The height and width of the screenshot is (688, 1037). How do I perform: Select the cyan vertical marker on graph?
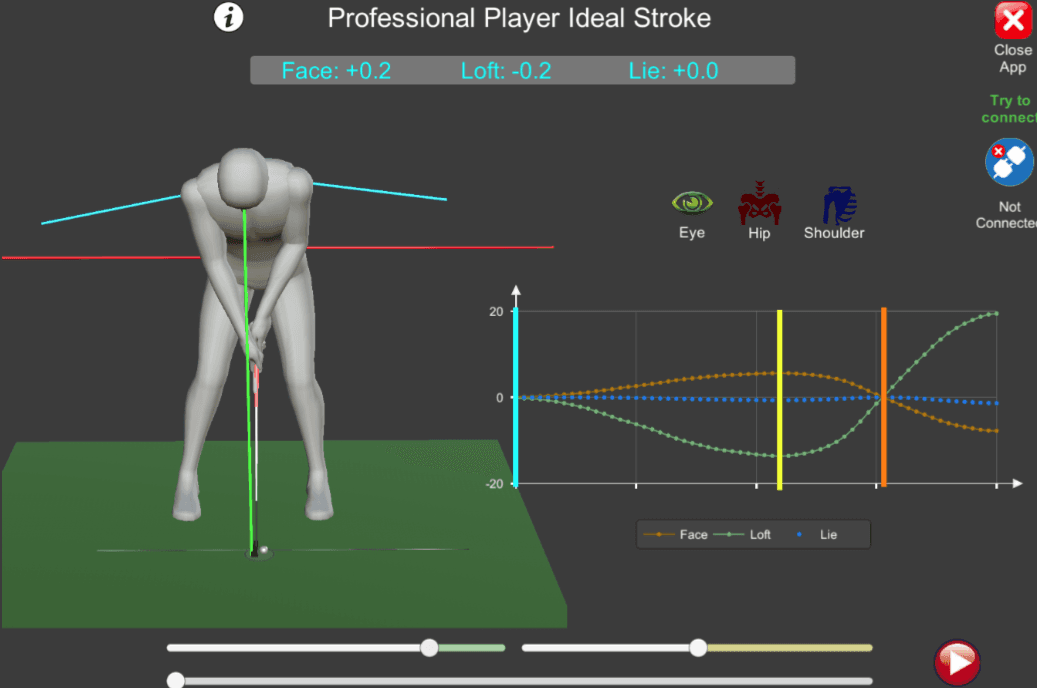[x=516, y=398]
